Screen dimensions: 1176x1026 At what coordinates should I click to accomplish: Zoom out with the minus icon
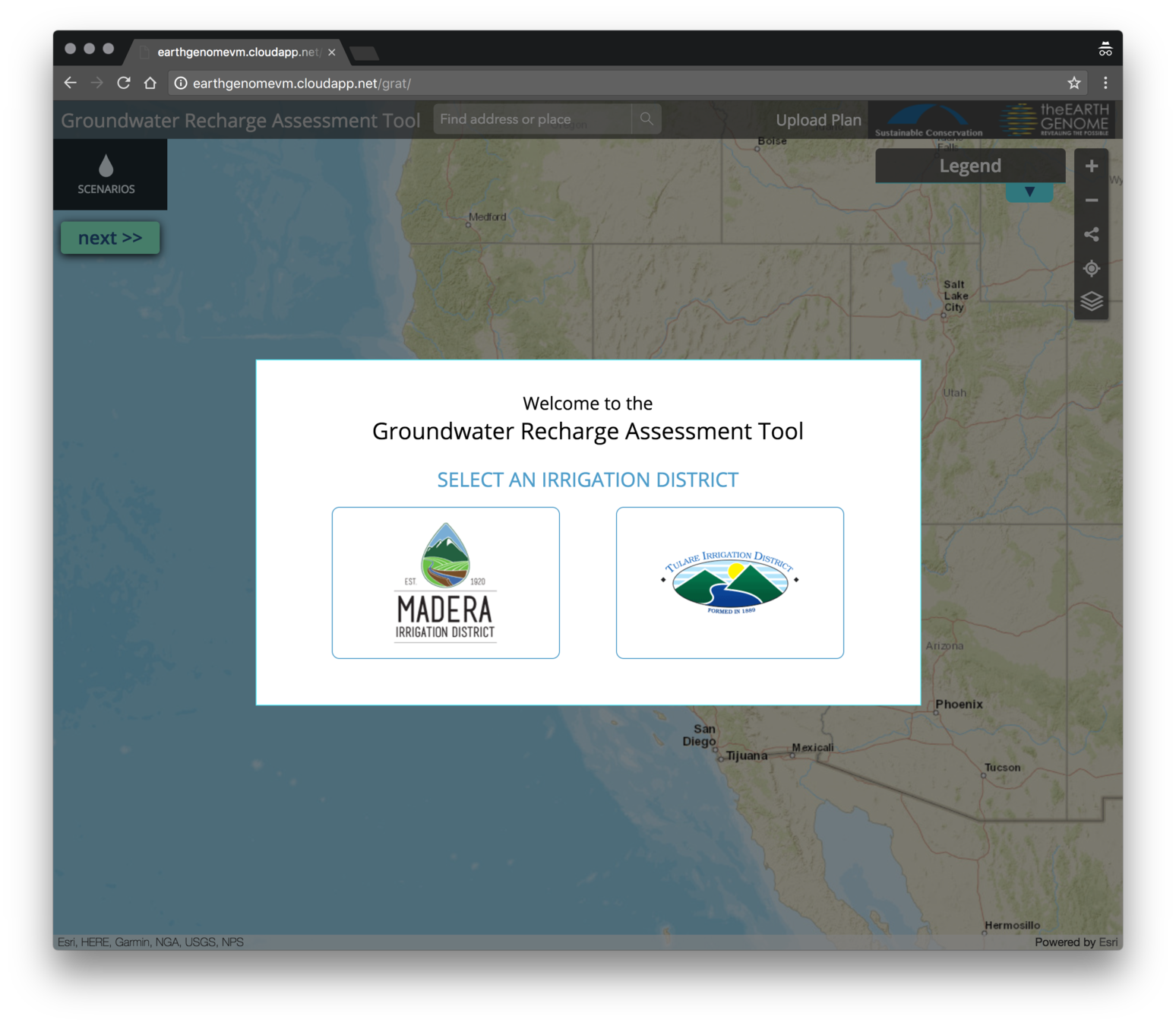click(1092, 200)
